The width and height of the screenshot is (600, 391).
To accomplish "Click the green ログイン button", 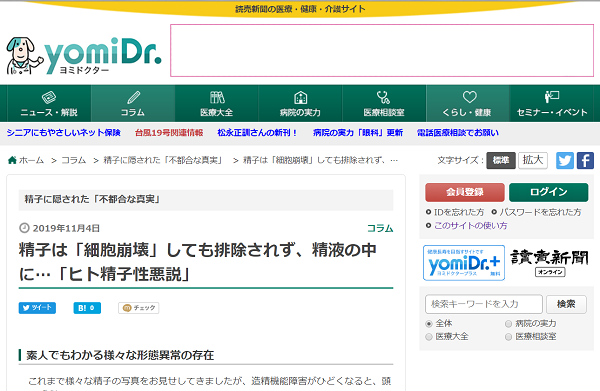I will tap(548, 192).
